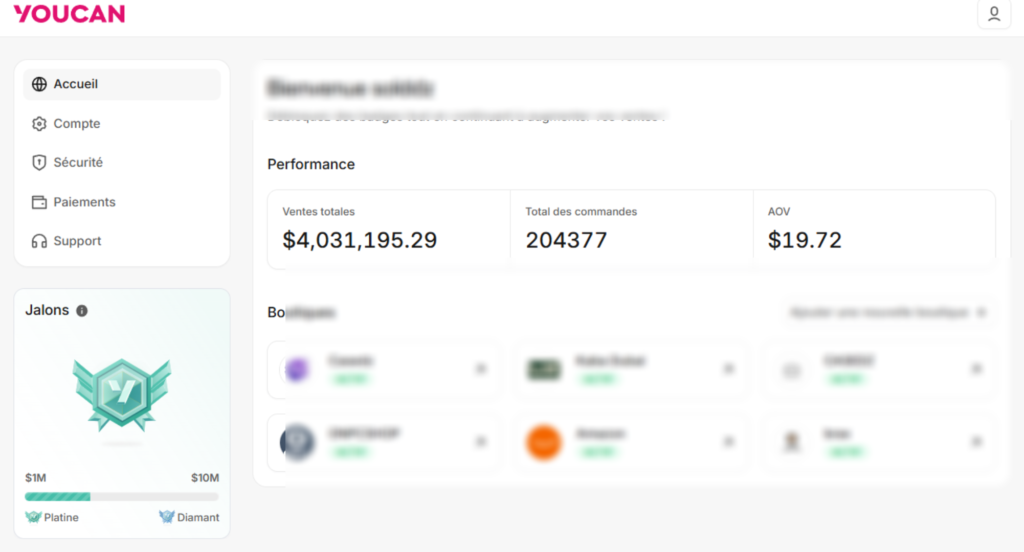Screen dimensions: 1024x552
Task: Click the orange store logo thumbnail
Action: pyautogui.click(x=544, y=442)
